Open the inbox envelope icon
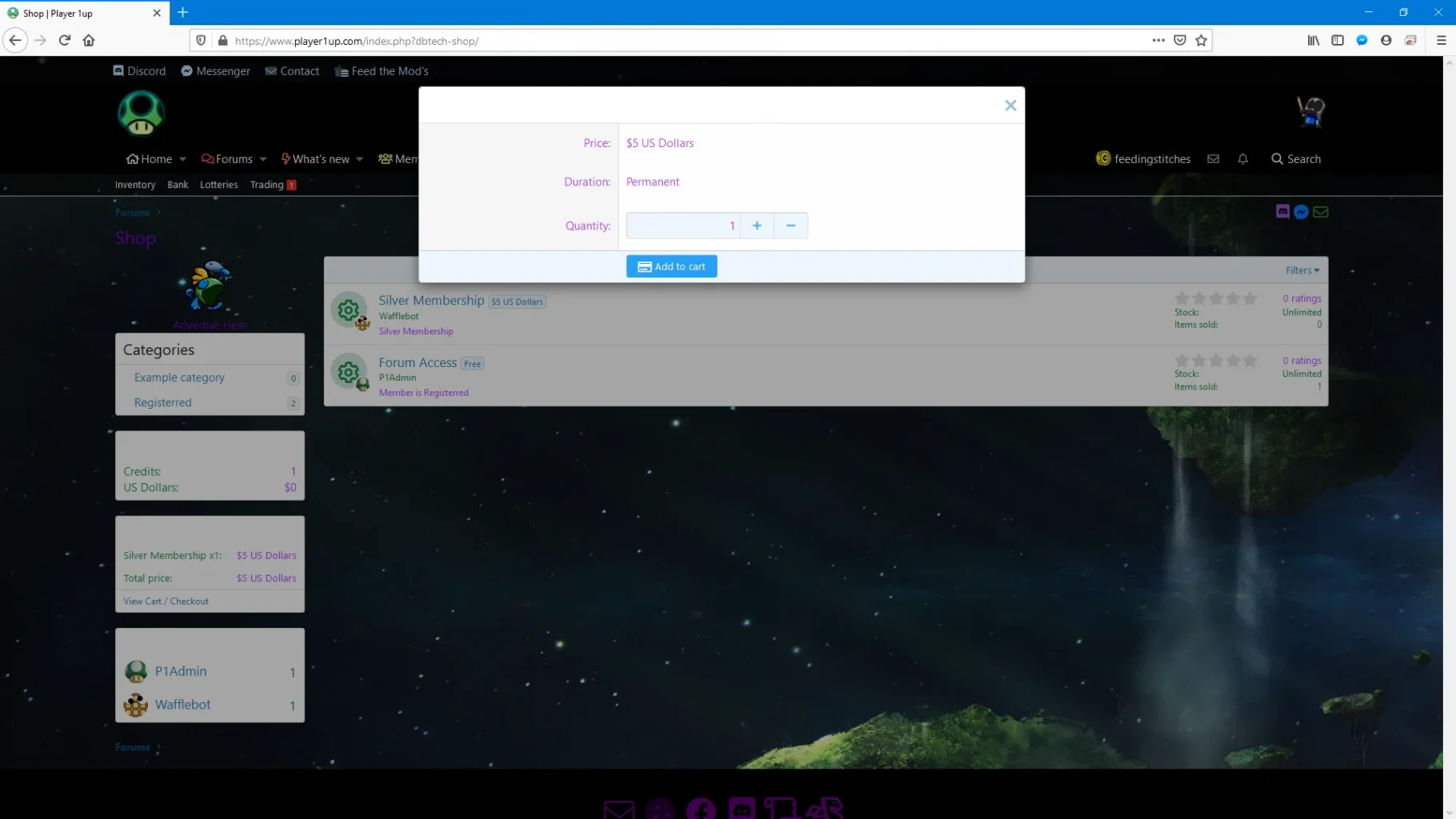Viewport: 1456px width, 819px height. coord(1213,159)
